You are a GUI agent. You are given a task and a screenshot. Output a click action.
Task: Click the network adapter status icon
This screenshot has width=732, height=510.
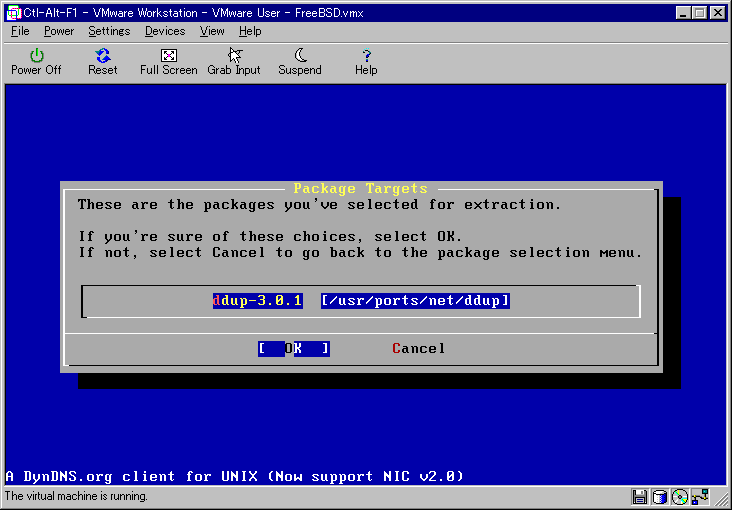click(x=700, y=497)
